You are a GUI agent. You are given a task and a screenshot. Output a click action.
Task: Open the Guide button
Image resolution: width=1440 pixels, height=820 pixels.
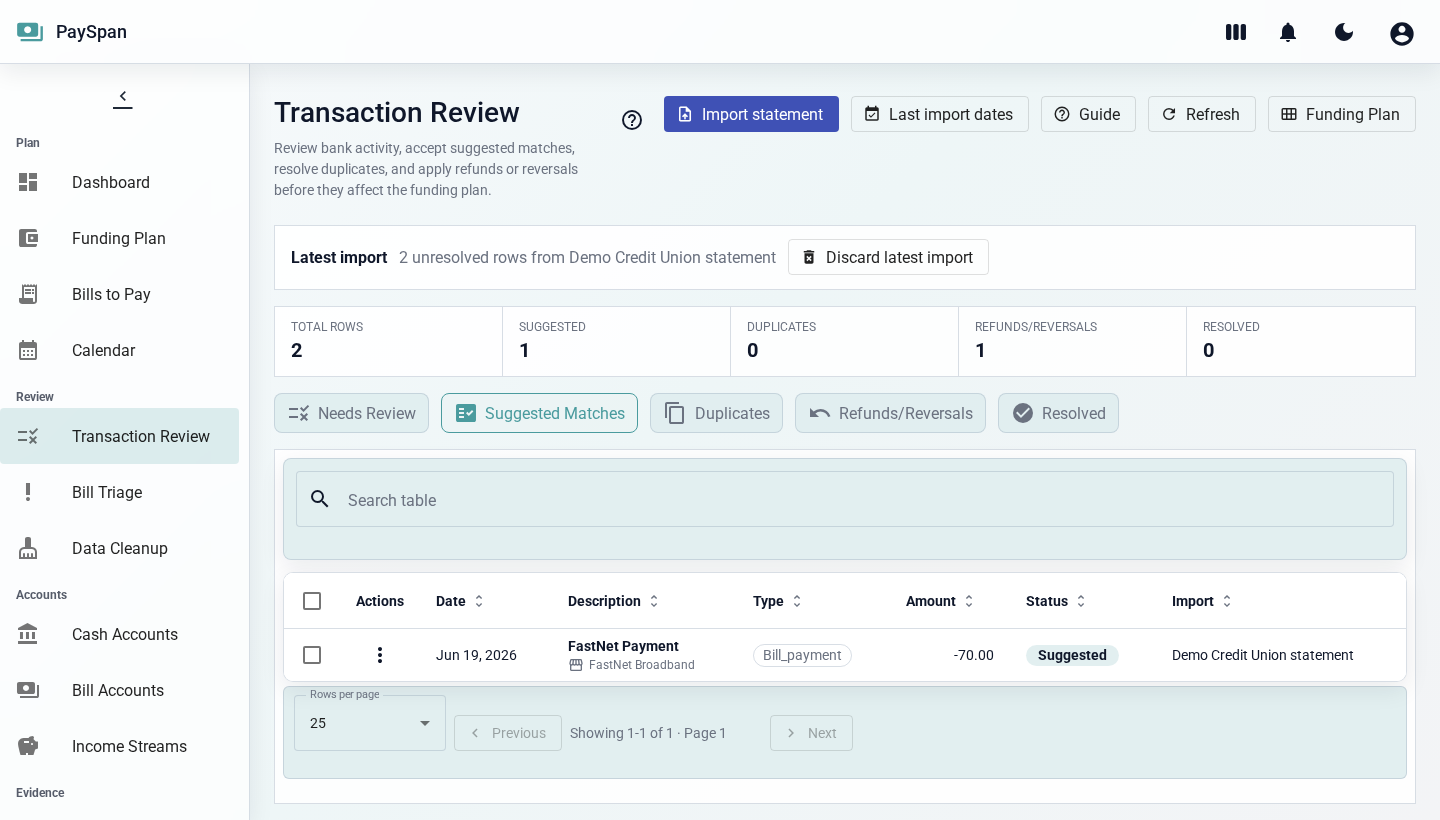(x=1088, y=114)
